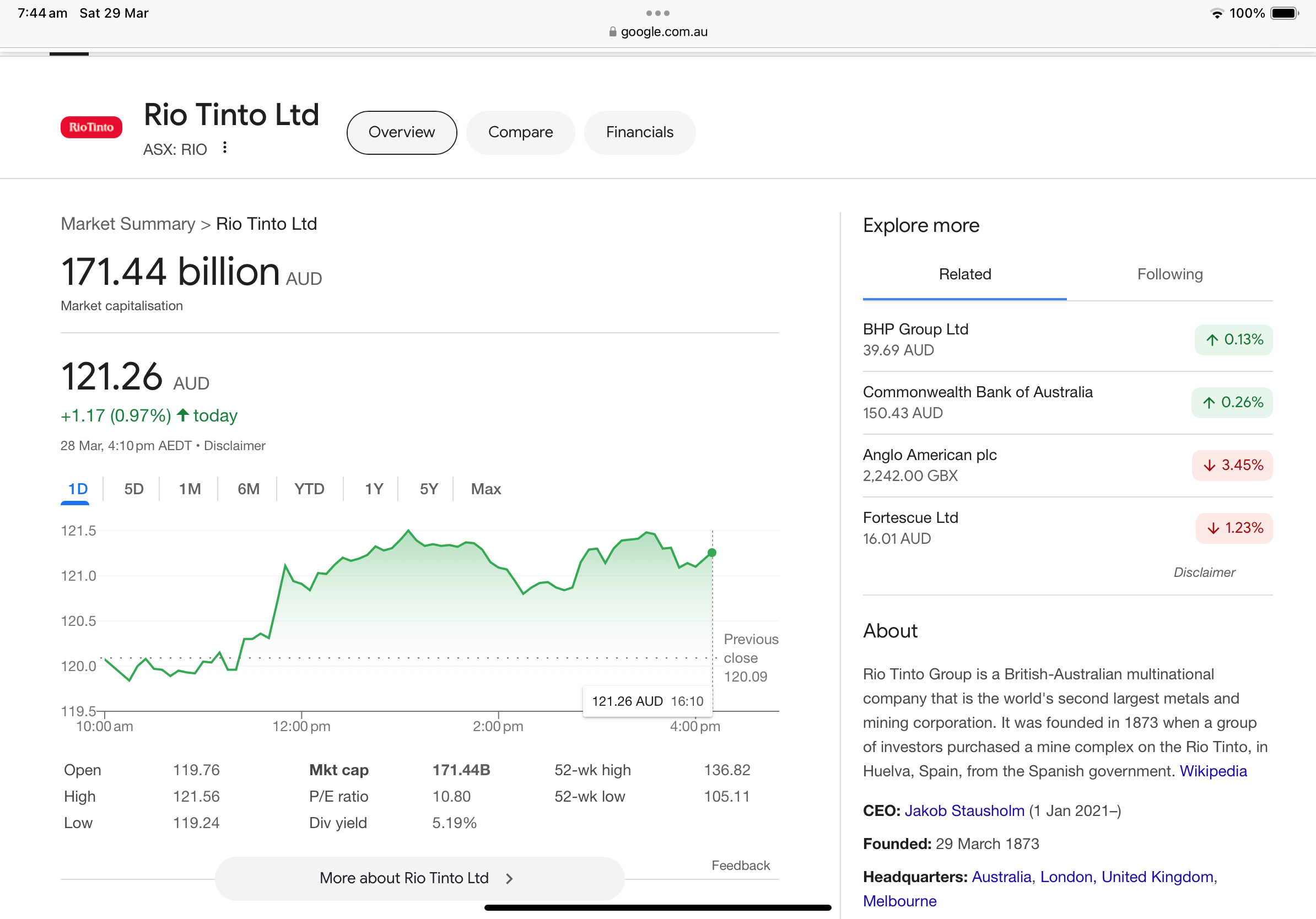Switch to the Following tab
This screenshot has width=1316, height=919.
[1169, 274]
